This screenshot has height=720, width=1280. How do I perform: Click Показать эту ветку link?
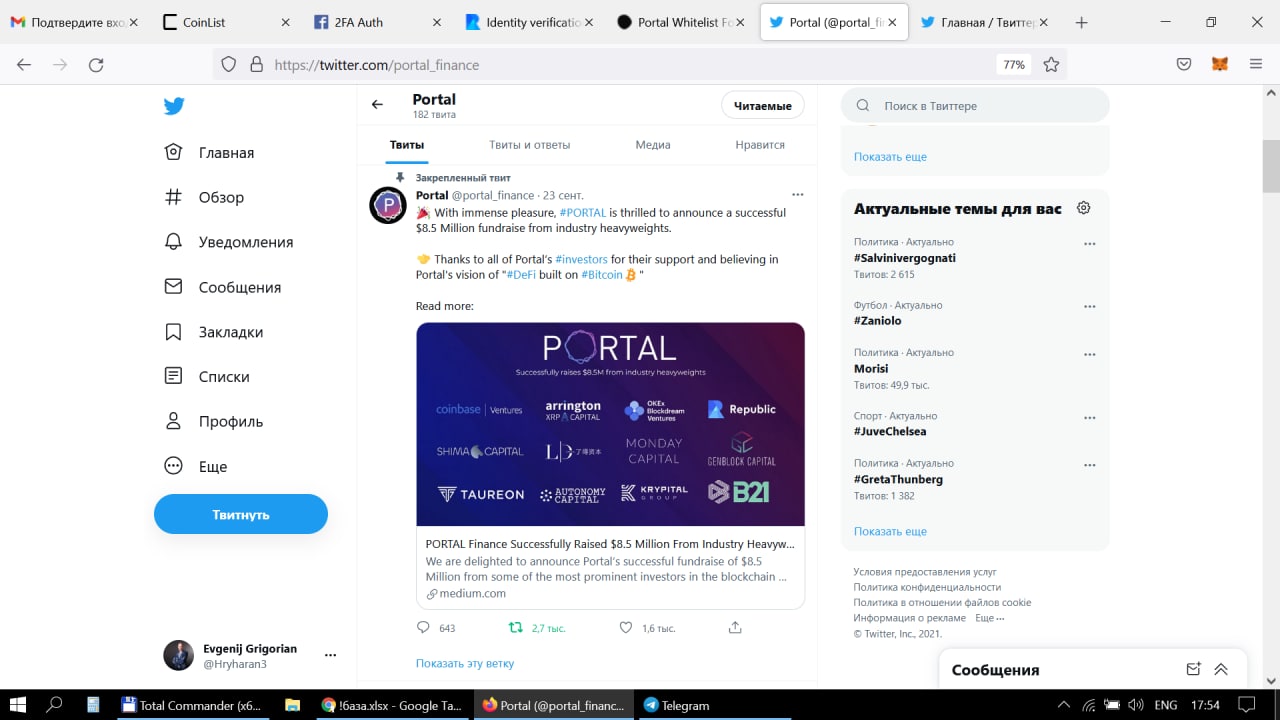465,663
